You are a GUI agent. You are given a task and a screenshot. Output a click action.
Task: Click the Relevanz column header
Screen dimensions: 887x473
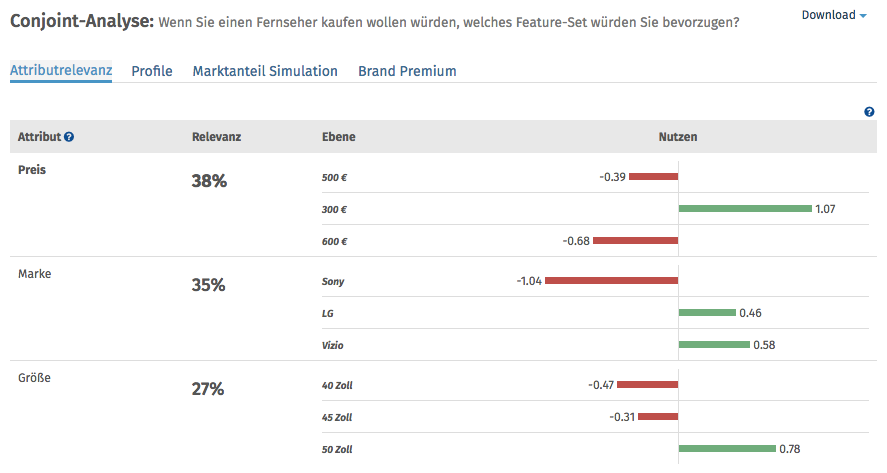[216, 137]
